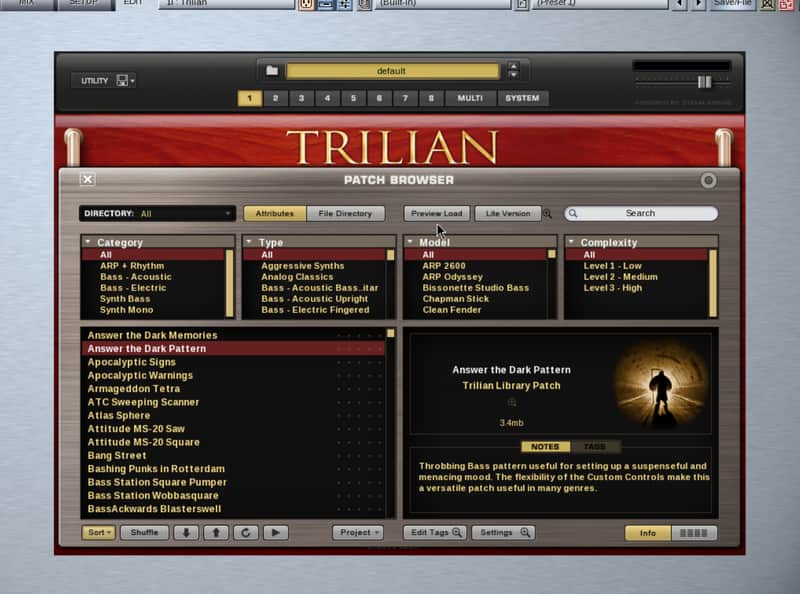Click the Edit Tags button
Image resolution: width=800 pixels, height=594 pixels.
(435, 533)
